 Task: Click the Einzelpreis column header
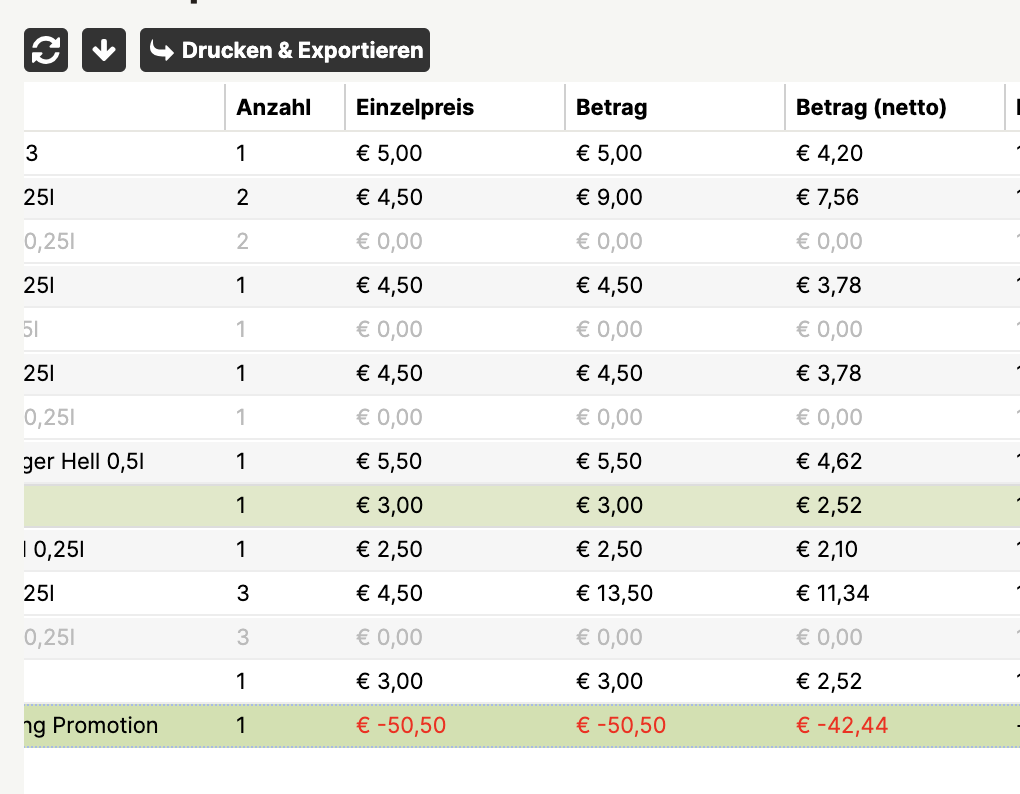(x=414, y=107)
